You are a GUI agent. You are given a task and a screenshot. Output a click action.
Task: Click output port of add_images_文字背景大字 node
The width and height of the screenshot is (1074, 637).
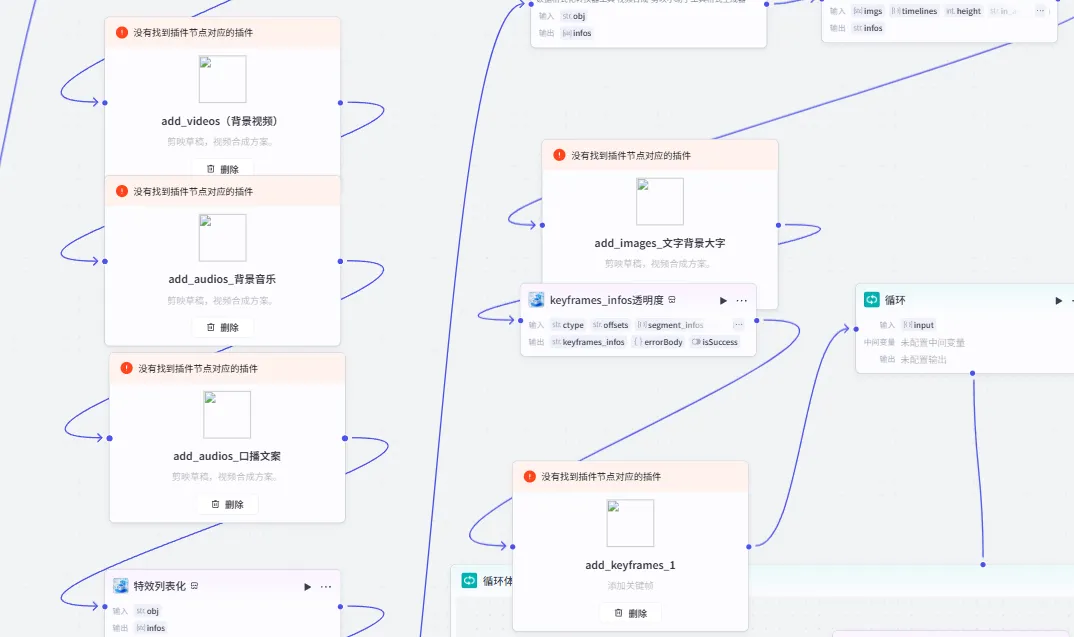[778, 225]
